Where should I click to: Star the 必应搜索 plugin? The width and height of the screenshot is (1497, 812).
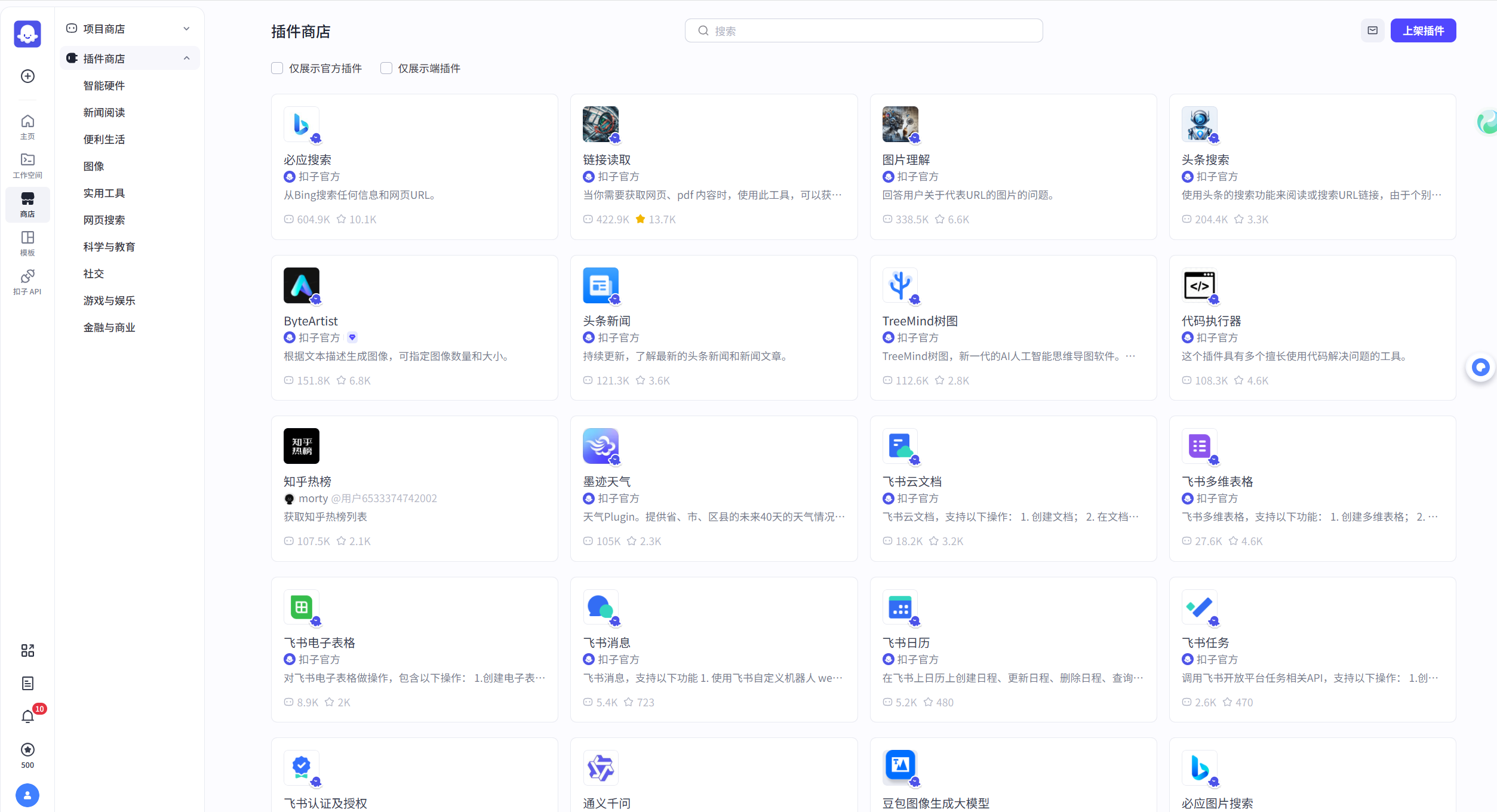341,219
